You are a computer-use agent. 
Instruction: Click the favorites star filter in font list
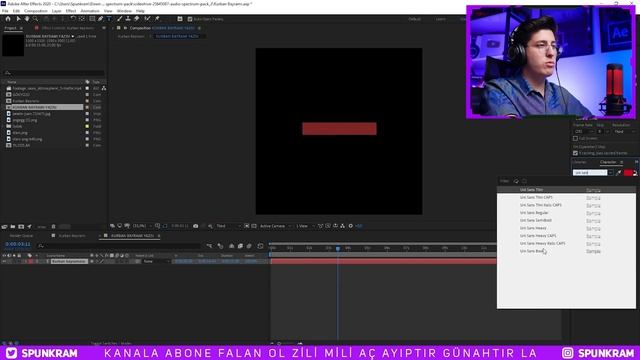point(516,181)
